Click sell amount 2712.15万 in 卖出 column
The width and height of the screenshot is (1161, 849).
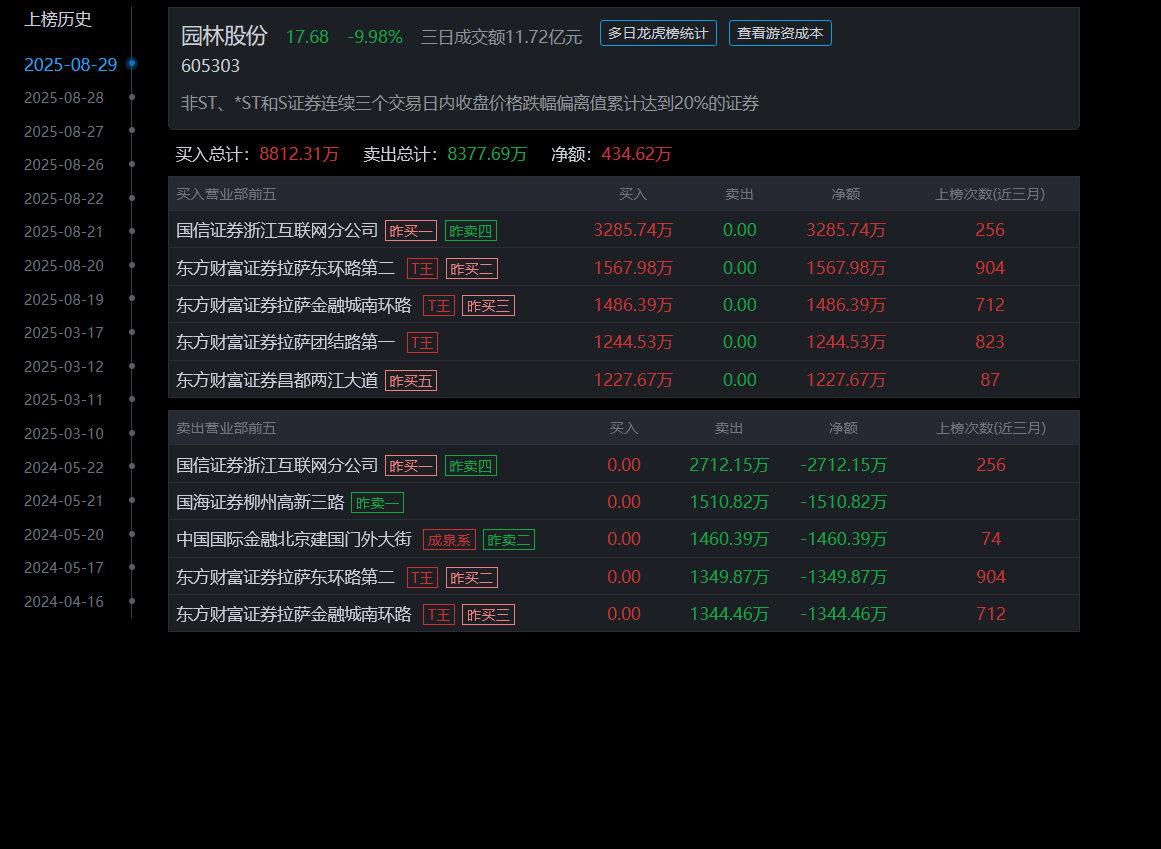tap(729, 465)
